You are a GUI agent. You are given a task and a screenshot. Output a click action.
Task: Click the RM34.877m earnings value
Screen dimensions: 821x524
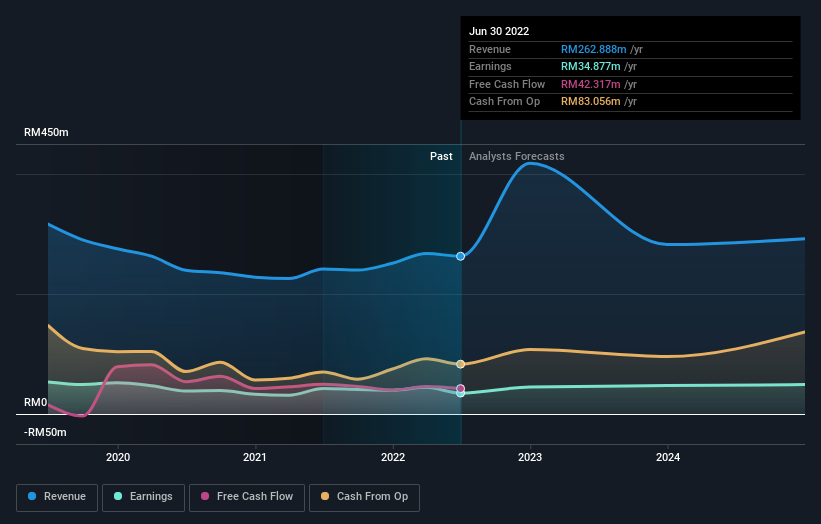tap(591, 66)
